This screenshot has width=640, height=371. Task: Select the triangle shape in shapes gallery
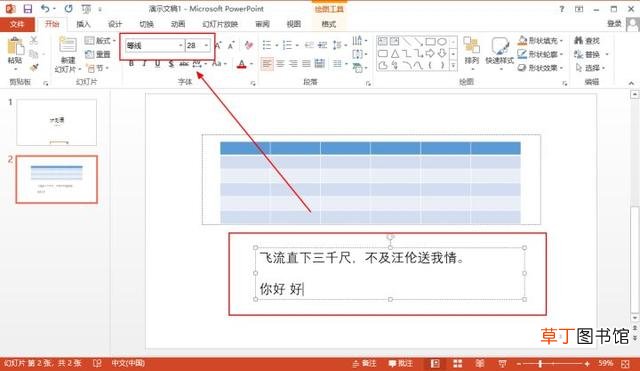tap(395, 53)
